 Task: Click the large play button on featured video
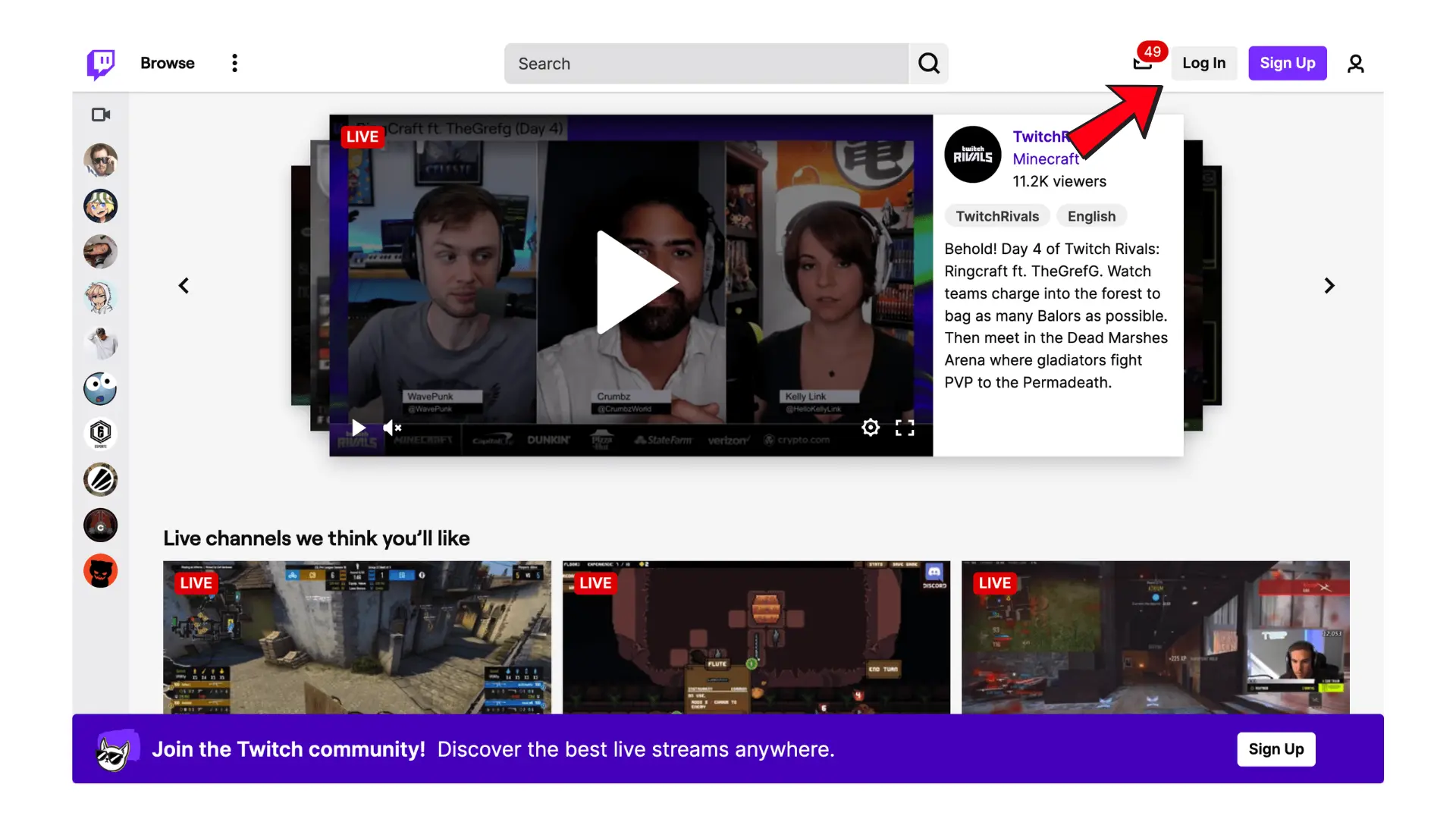point(636,282)
